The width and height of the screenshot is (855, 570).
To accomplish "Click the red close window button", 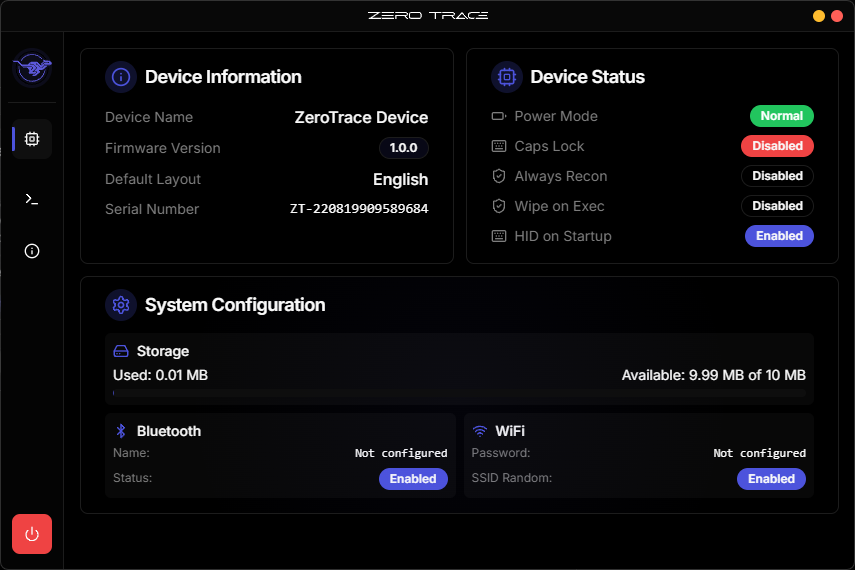I will pyautogui.click(x=836, y=16).
